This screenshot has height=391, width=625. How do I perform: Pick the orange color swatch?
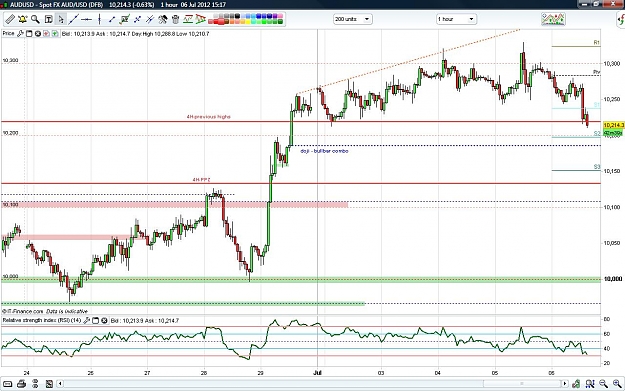coord(232,22)
